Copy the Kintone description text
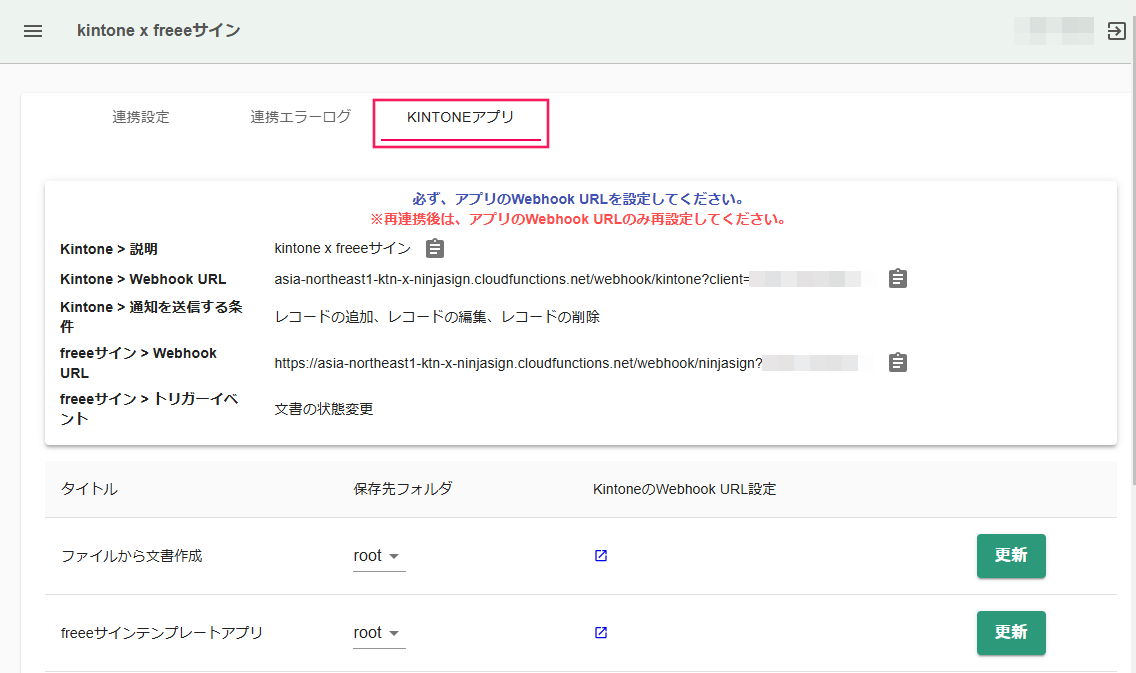This screenshot has width=1136, height=673. [x=435, y=248]
